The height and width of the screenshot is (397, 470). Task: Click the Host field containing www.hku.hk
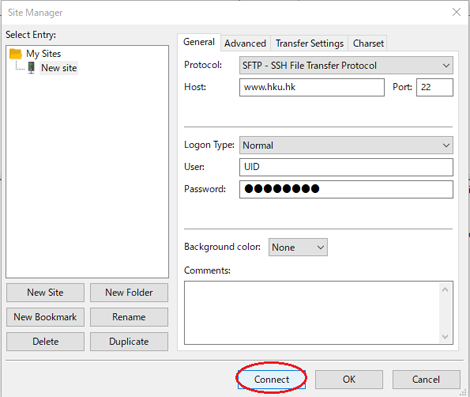point(312,87)
